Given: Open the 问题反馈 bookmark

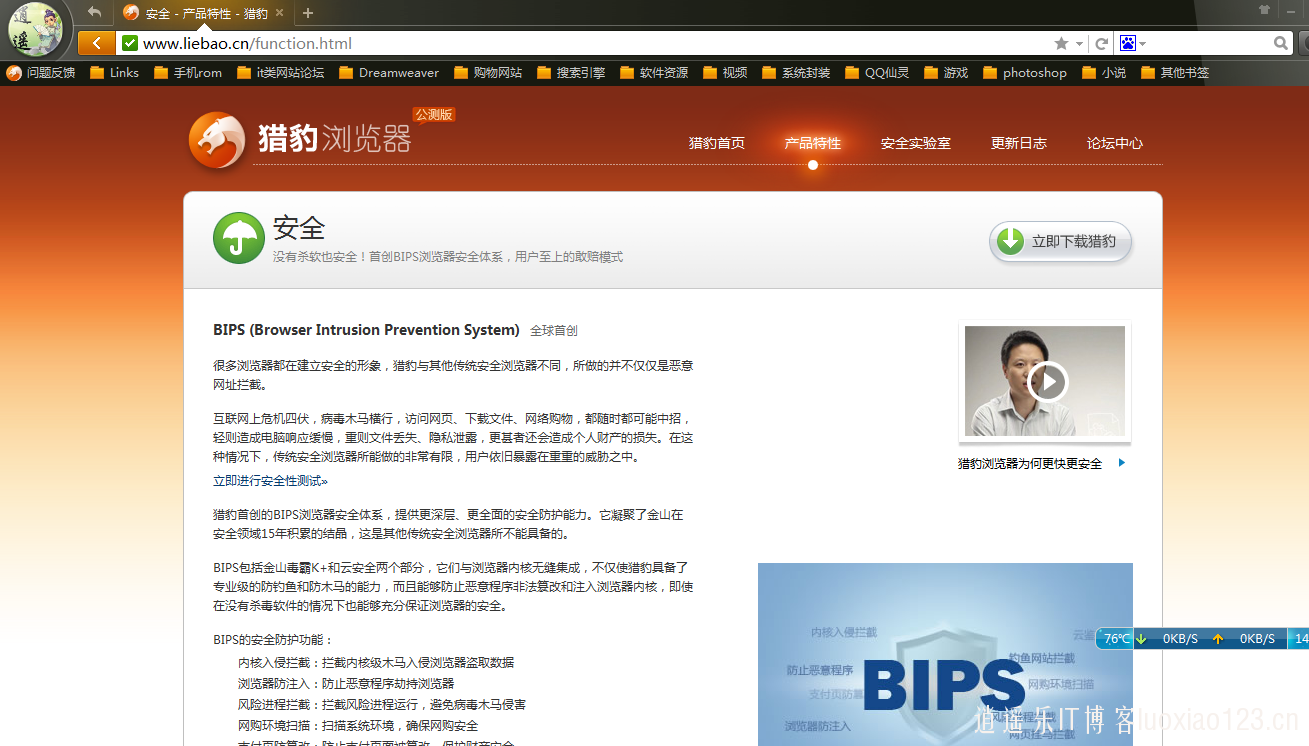Looking at the screenshot, I should tap(41, 72).
